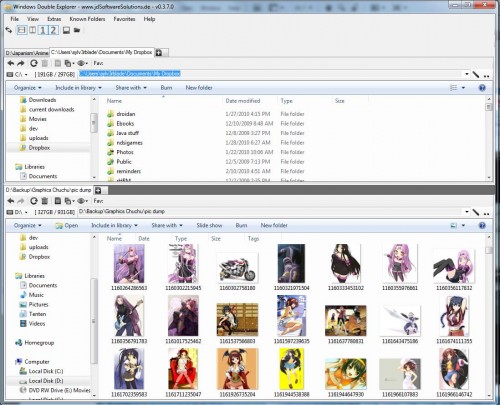Image resolution: width=500 pixels, height=405 pixels.
Task: Open the Favorites menu
Action: tap(124, 19)
